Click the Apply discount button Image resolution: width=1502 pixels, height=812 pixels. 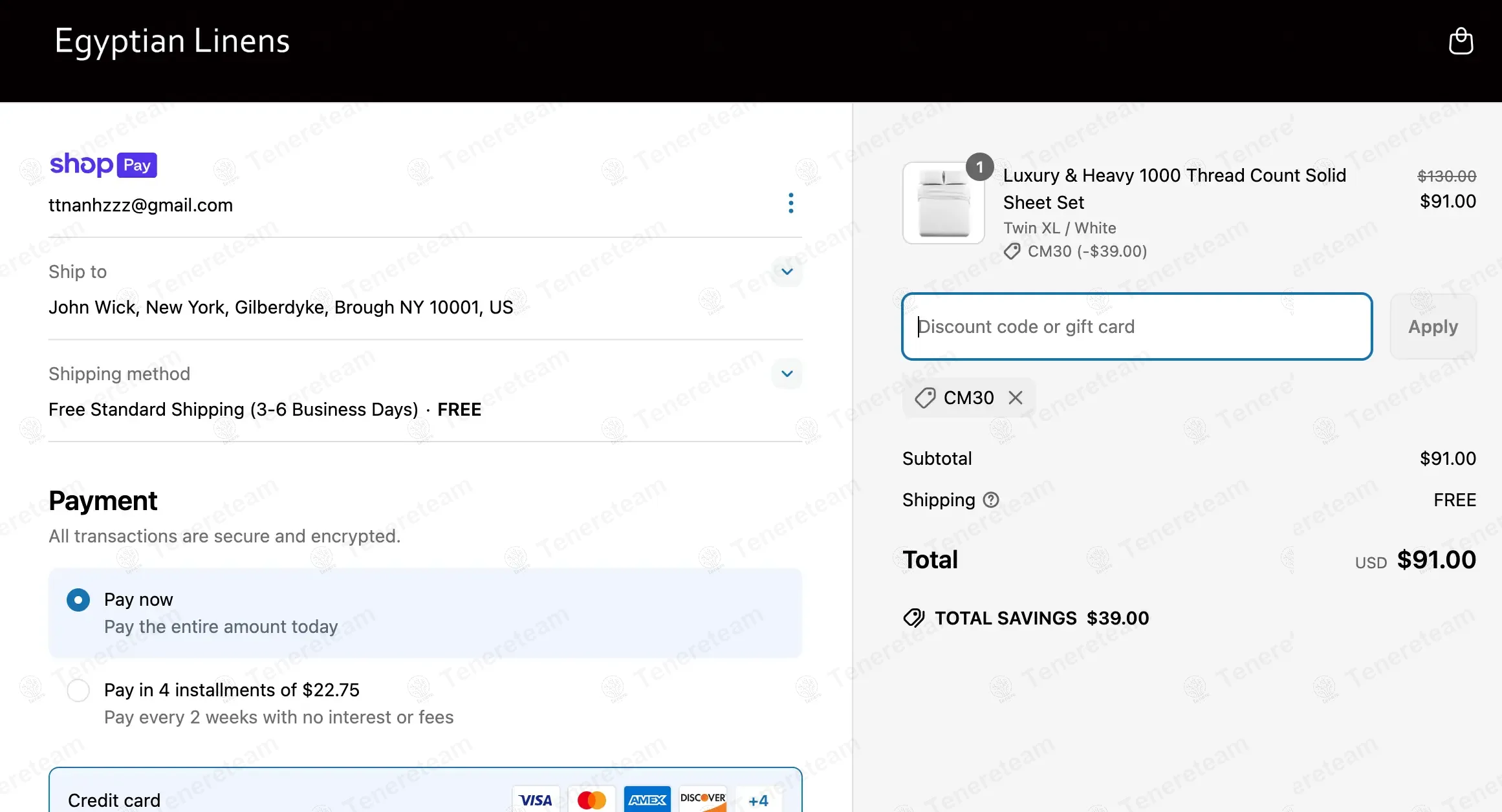[x=1433, y=326]
